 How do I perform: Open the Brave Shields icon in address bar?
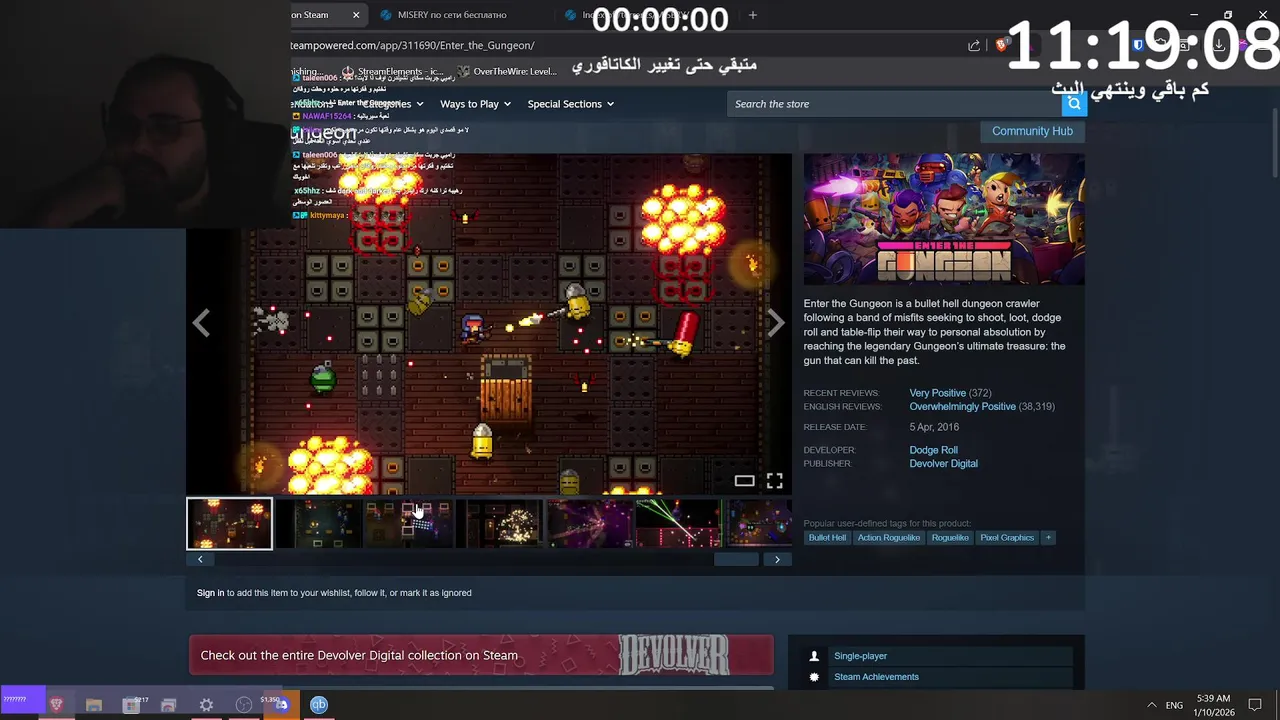pyautogui.click(x=1001, y=45)
